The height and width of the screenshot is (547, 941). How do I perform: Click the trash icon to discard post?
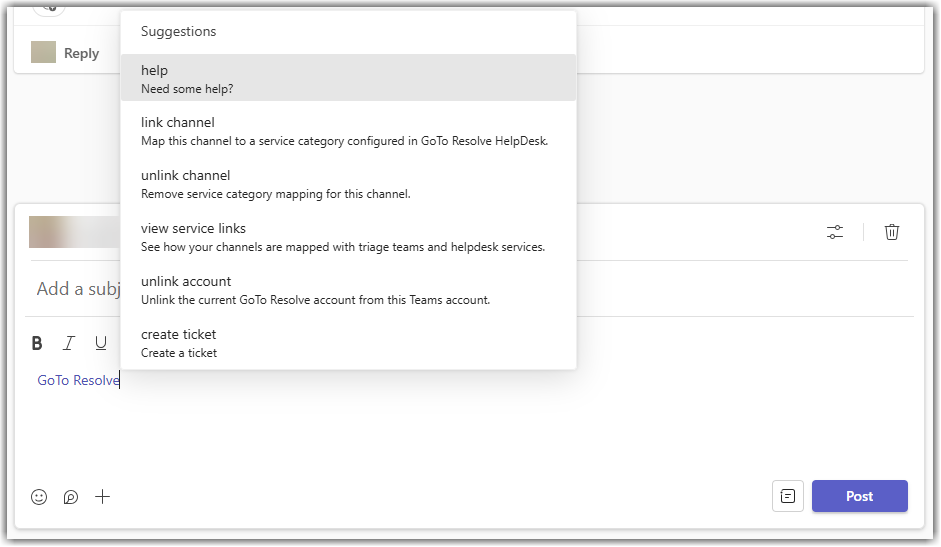(x=892, y=232)
